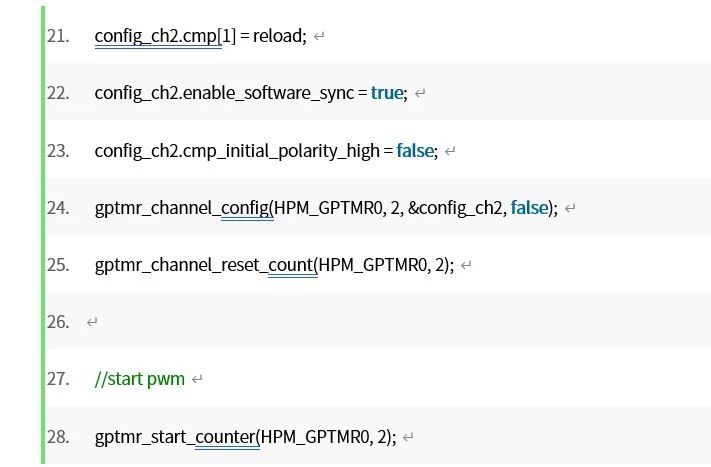This screenshot has width=711, height=467.
Task: Click the paragraph mark ending line 22
Action: click(420, 93)
